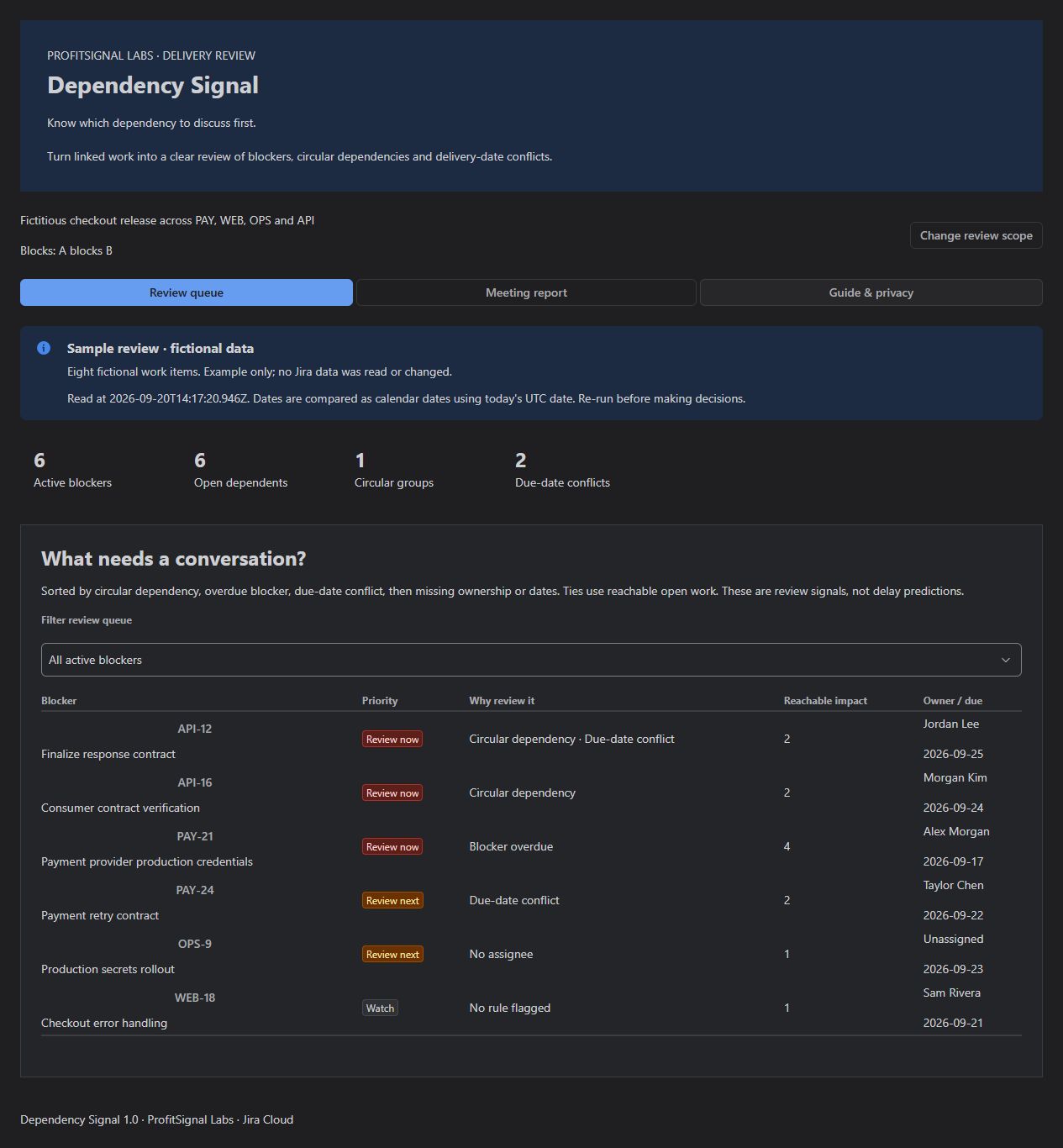Viewport: 1063px width, 1148px height.
Task: Click the Priority column header
Action: pos(380,700)
